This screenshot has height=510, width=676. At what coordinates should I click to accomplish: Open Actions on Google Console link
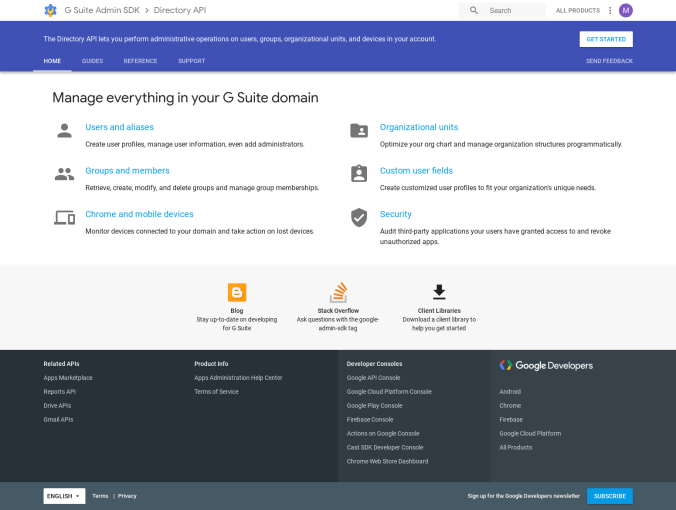tap(383, 434)
